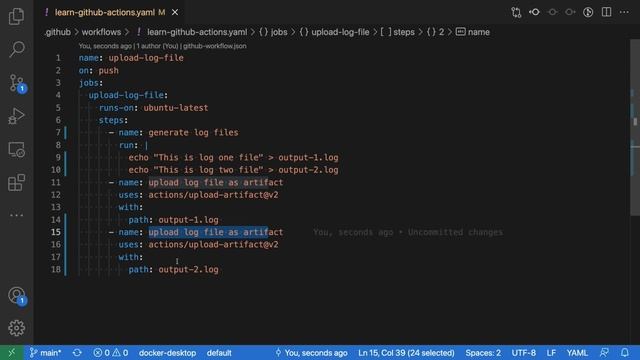
Task: Go to next revision circle icon
Action: coord(570,12)
